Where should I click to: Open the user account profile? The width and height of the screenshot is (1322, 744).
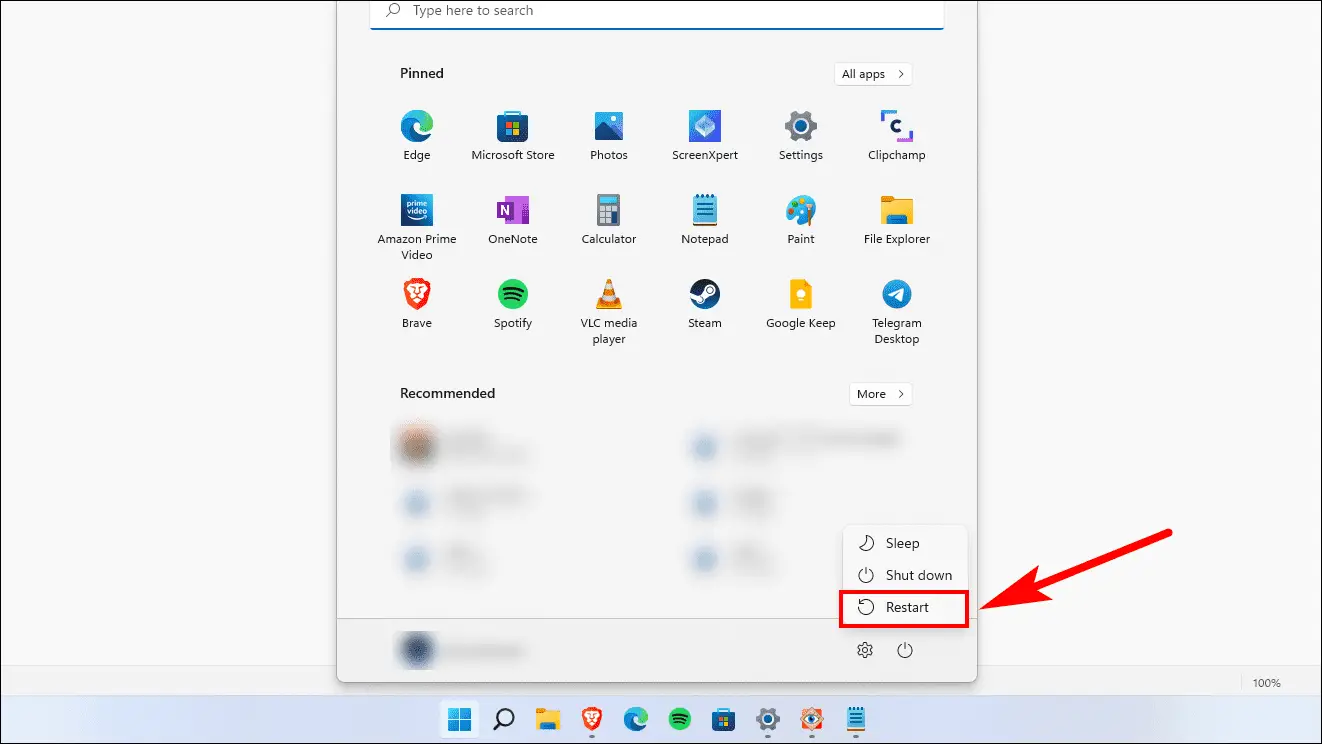coord(462,650)
